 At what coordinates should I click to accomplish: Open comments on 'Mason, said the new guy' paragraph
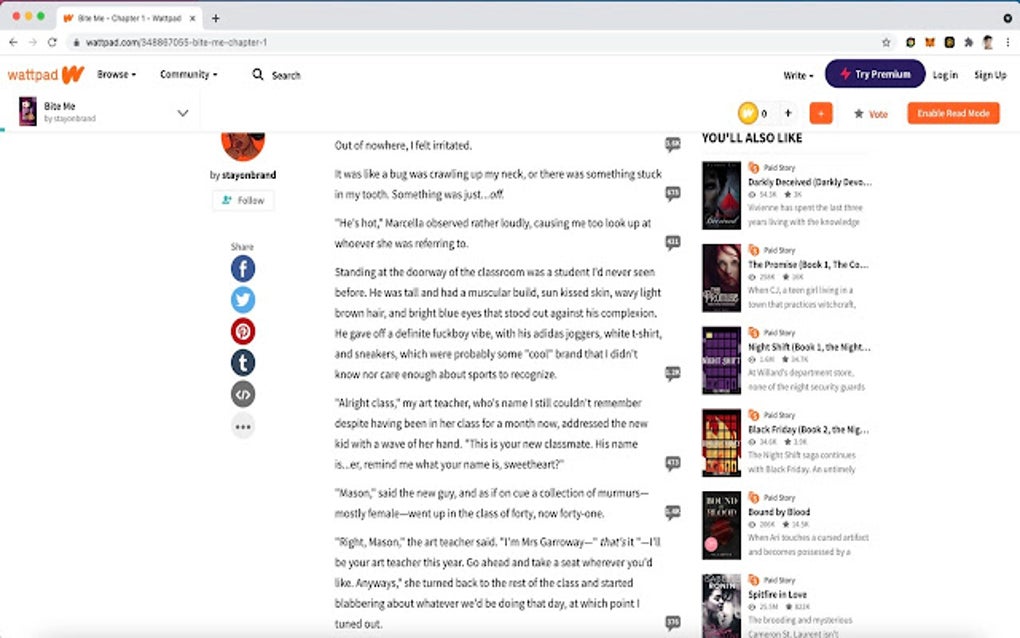pos(673,512)
